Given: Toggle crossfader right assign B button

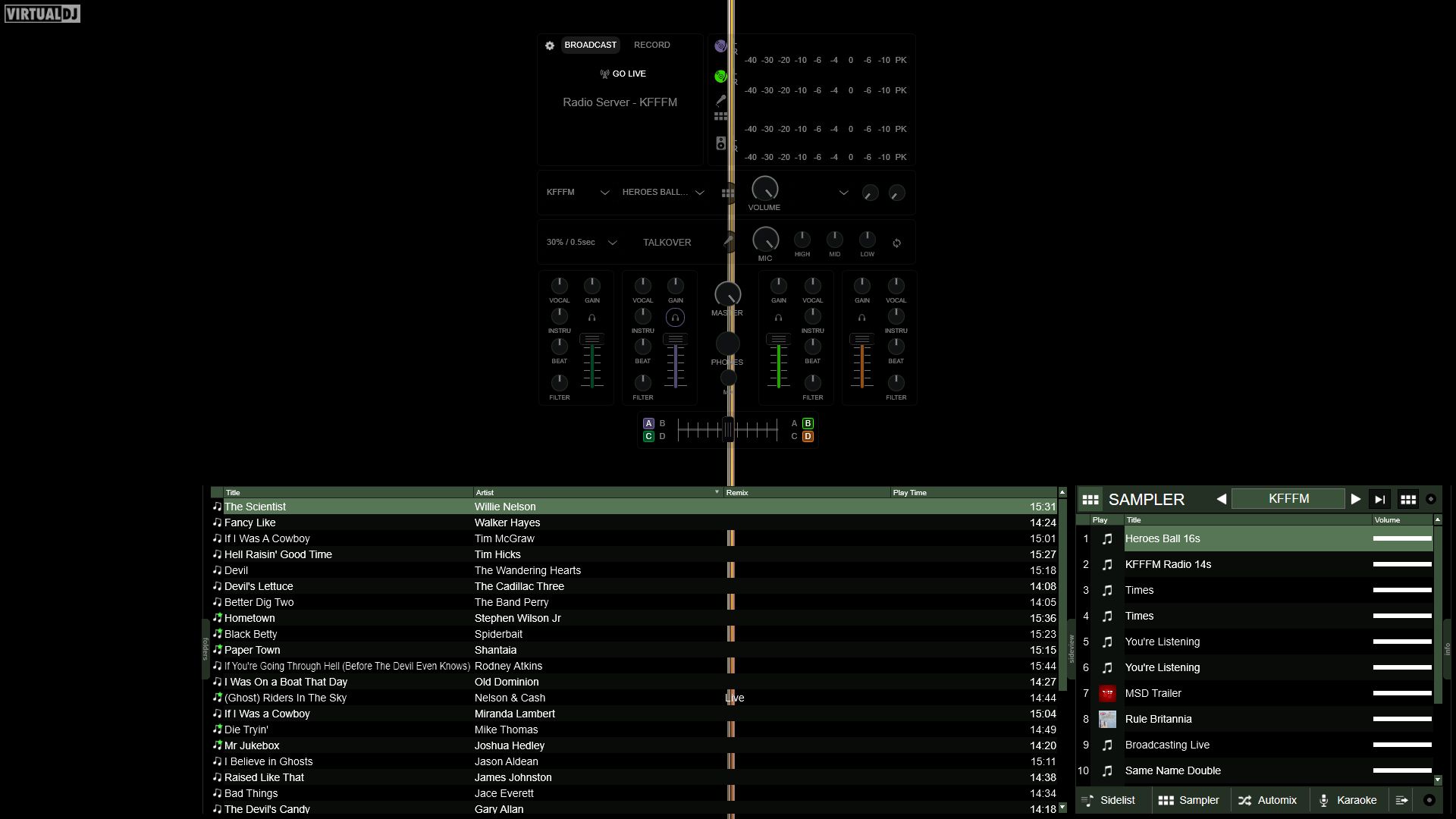Looking at the screenshot, I should click(x=808, y=424).
